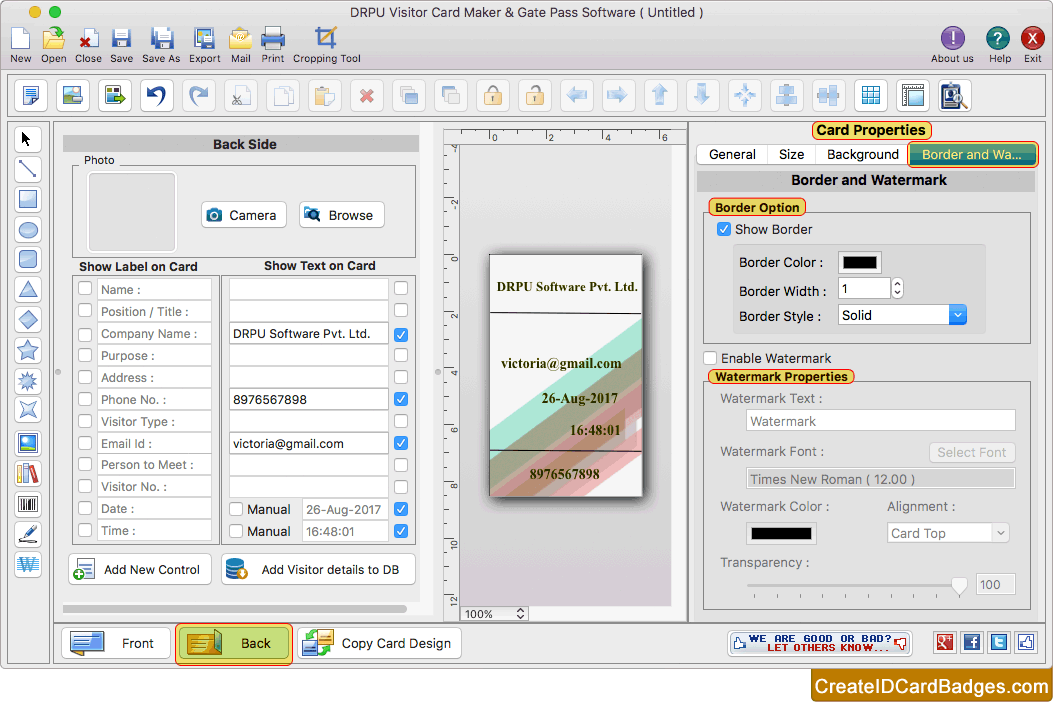The height and width of the screenshot is (702, 1053).
Task: Click the 'We are good or bad' feedback banner
Action: [x=820, y=643]
